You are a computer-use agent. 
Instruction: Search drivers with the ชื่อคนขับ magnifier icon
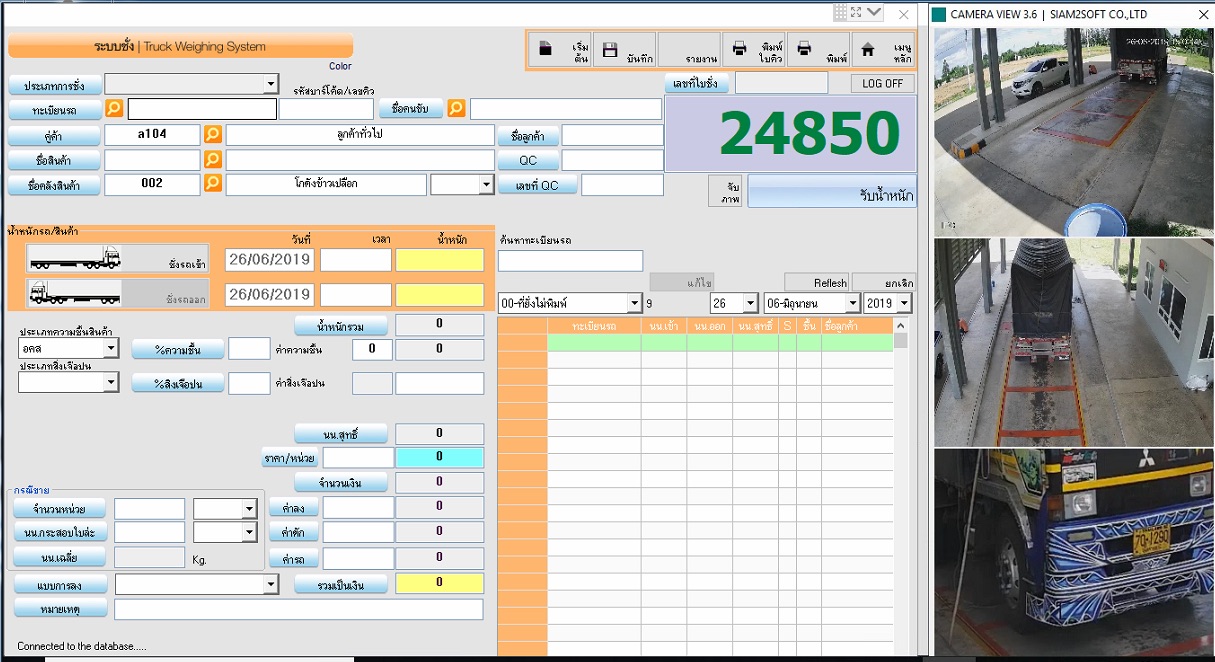(x=456, y=108)
